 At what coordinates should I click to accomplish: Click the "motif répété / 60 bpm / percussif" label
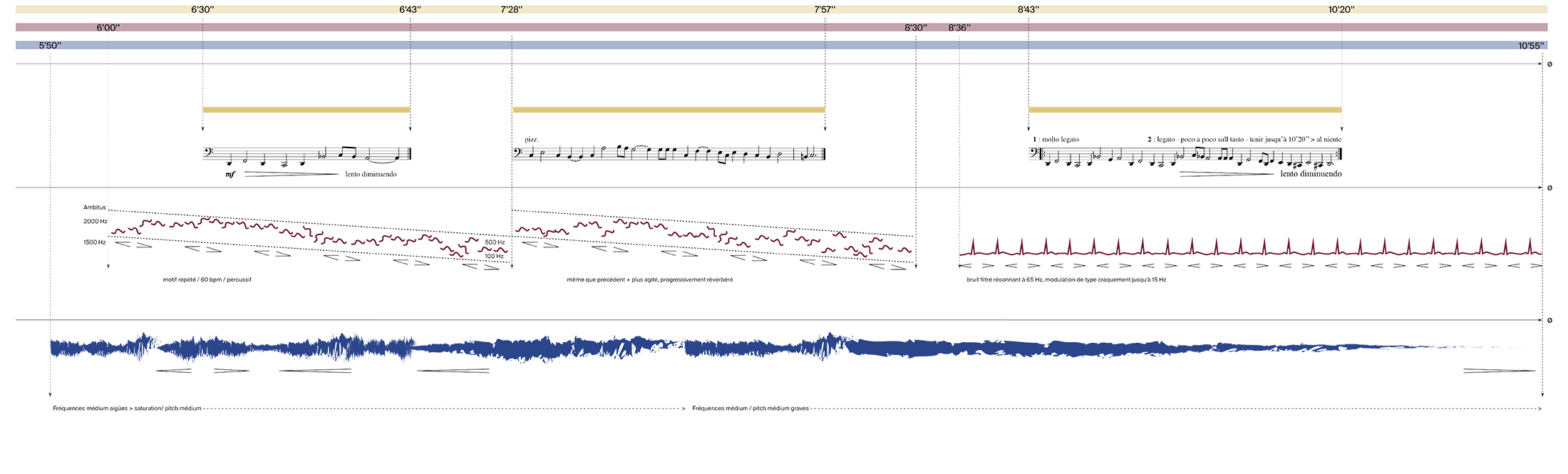(x=207, y=280)
